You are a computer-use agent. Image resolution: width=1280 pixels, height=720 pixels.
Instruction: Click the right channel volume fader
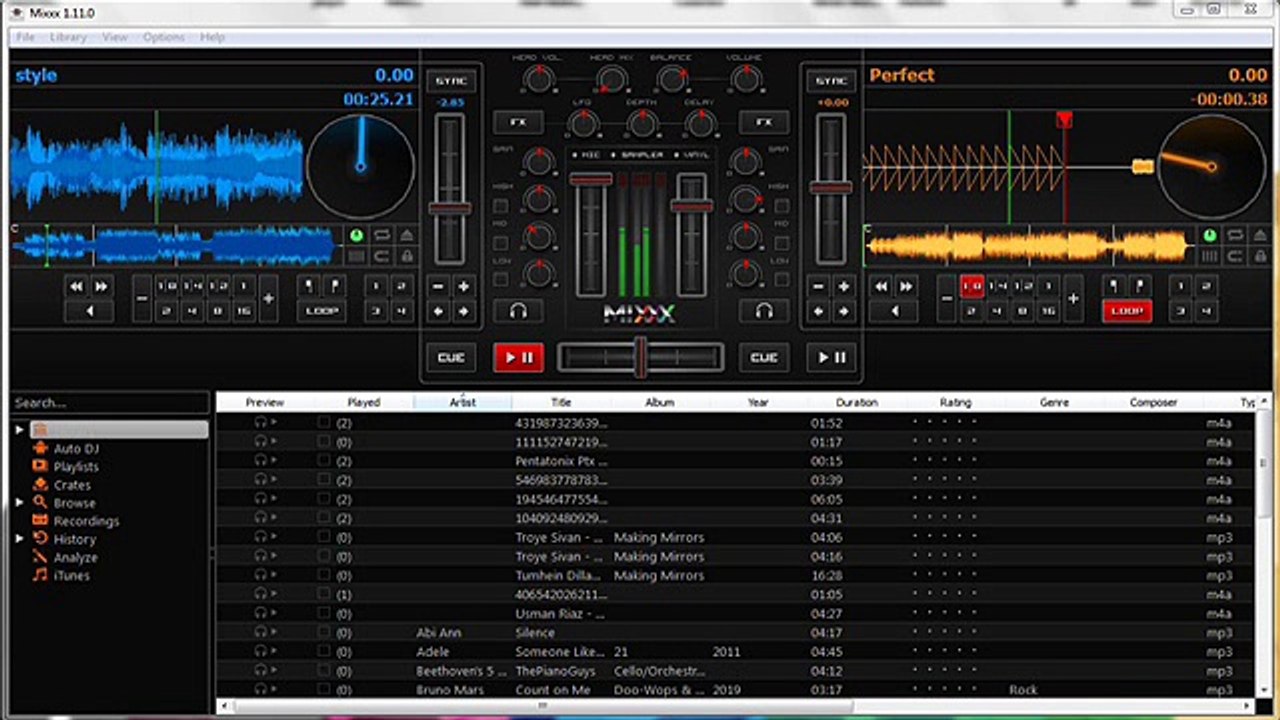690,206
